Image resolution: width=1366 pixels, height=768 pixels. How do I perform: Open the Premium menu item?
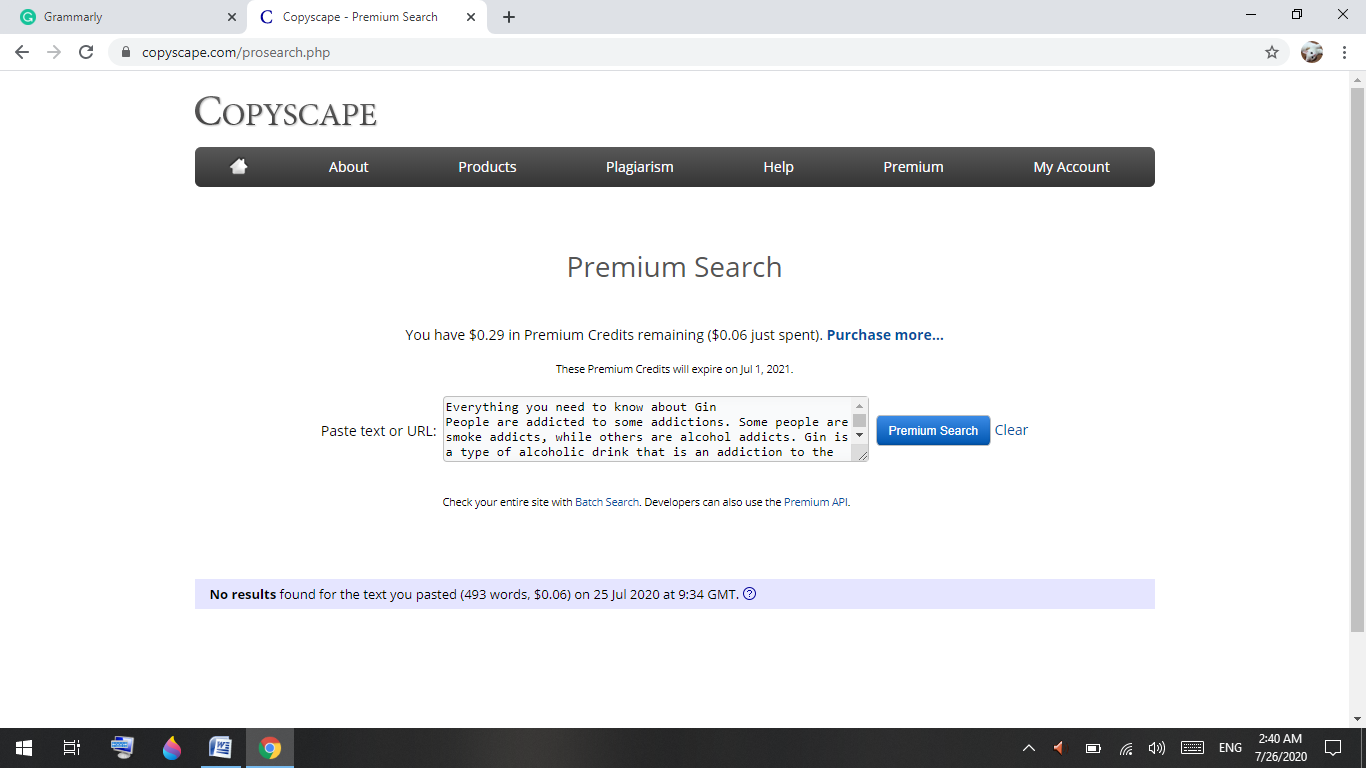(x=913, y=167)
